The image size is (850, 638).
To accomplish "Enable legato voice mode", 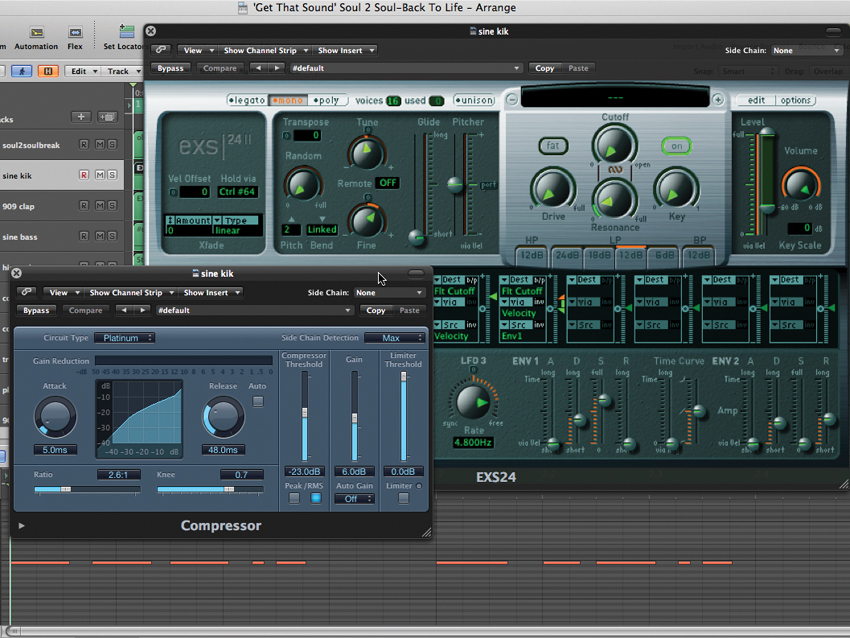I will coord(247,100).
